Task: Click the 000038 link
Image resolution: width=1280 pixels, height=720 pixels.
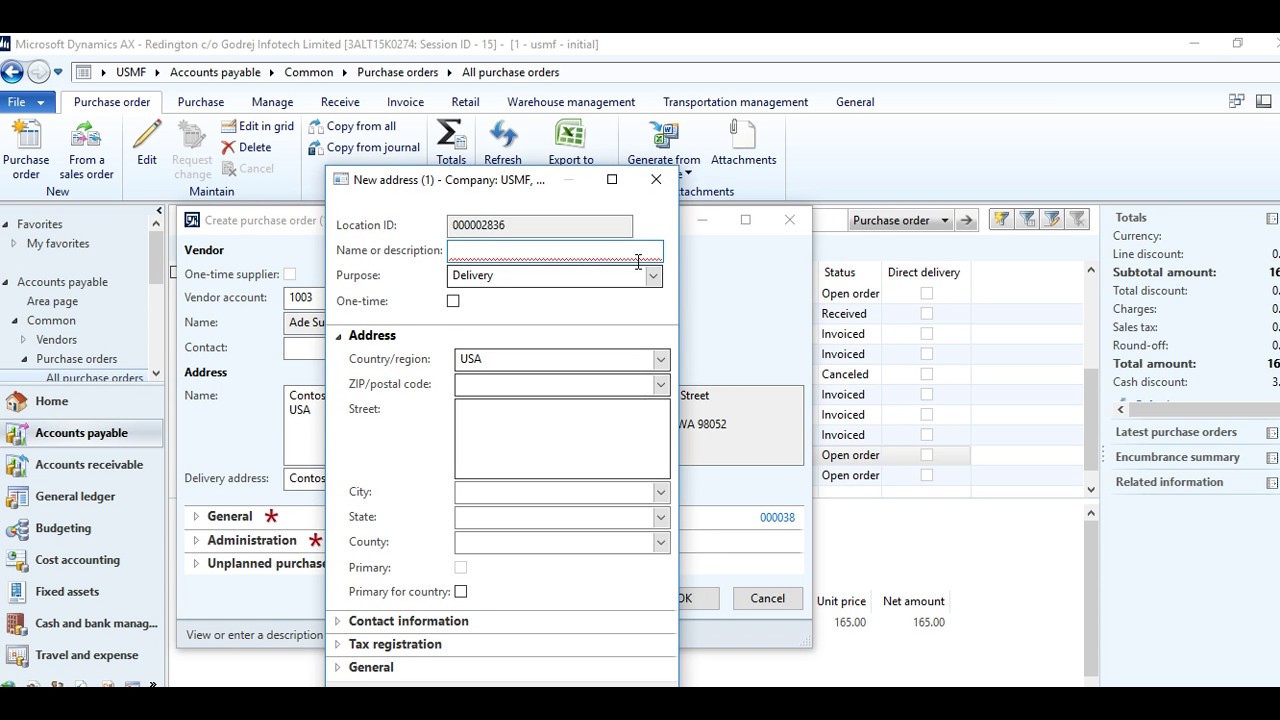Action: [777, 517]
